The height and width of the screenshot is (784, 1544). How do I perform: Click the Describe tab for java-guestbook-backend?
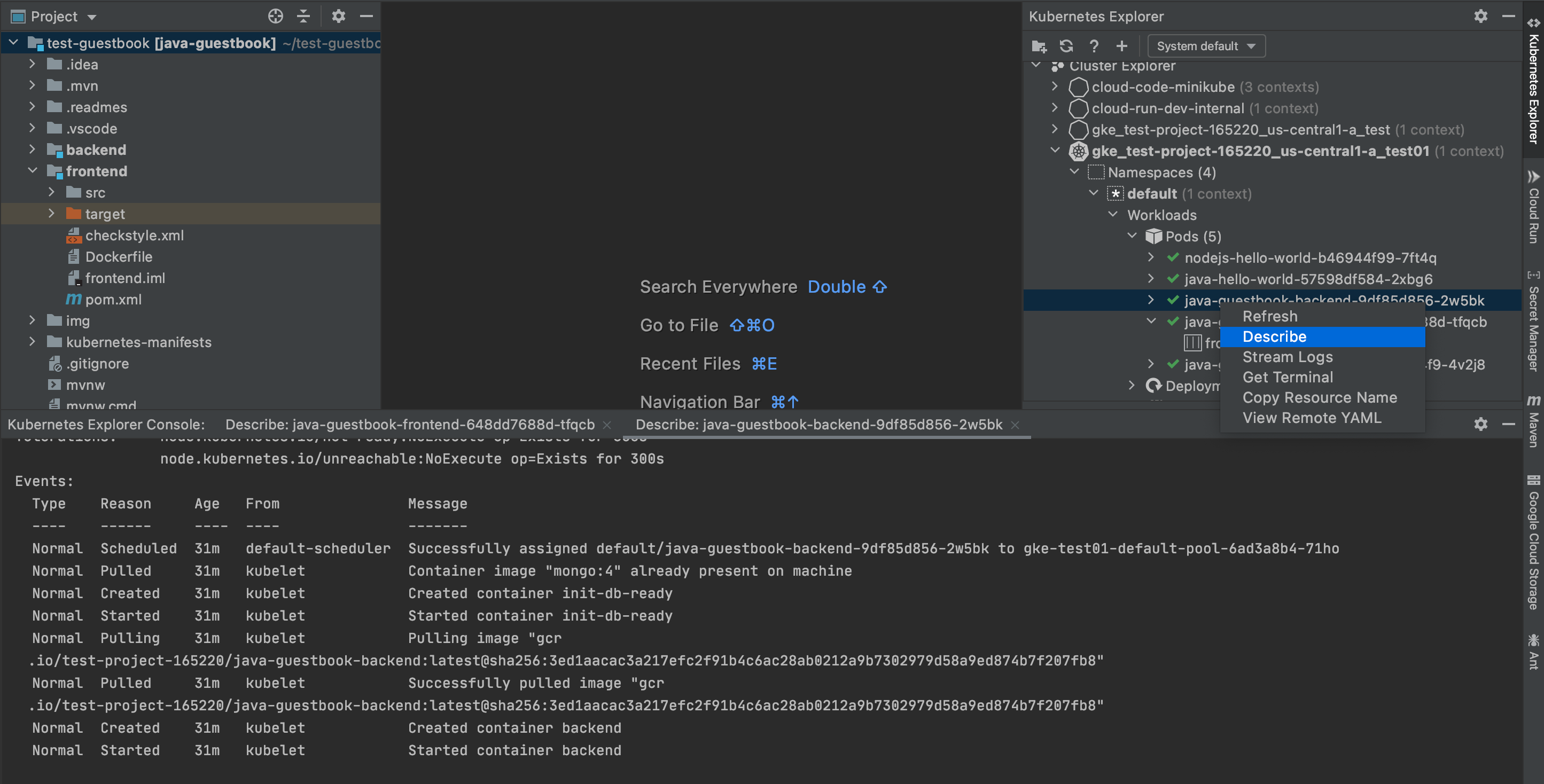[x=819, y=424]
